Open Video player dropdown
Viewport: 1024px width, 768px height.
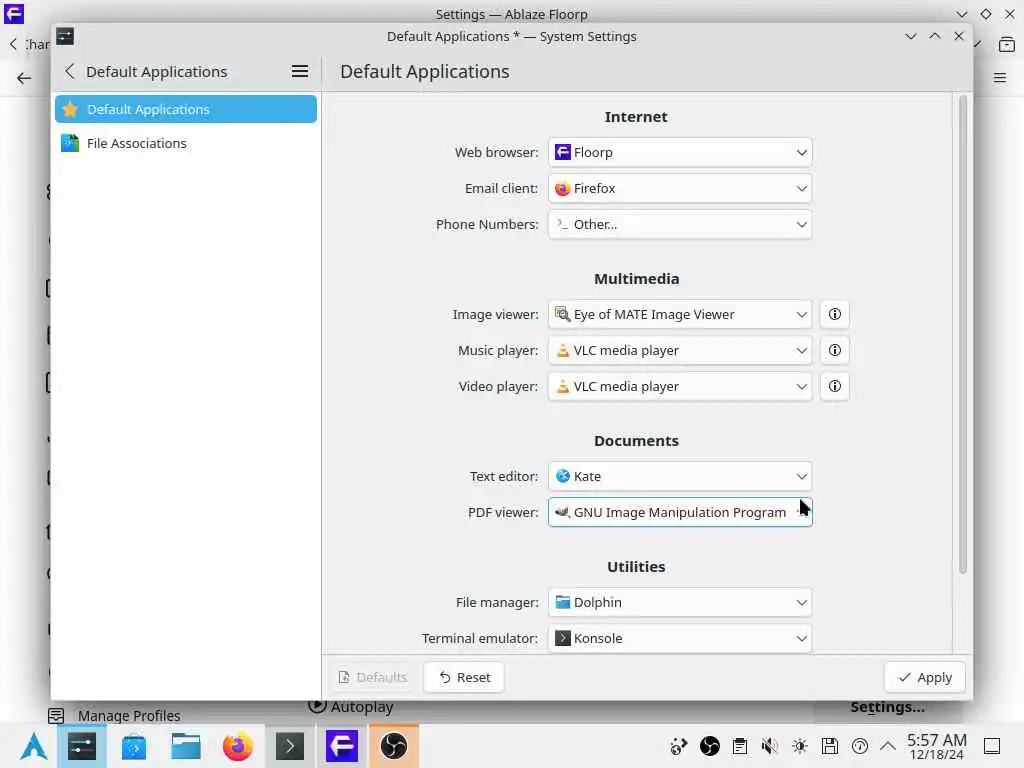click(680, 386)
